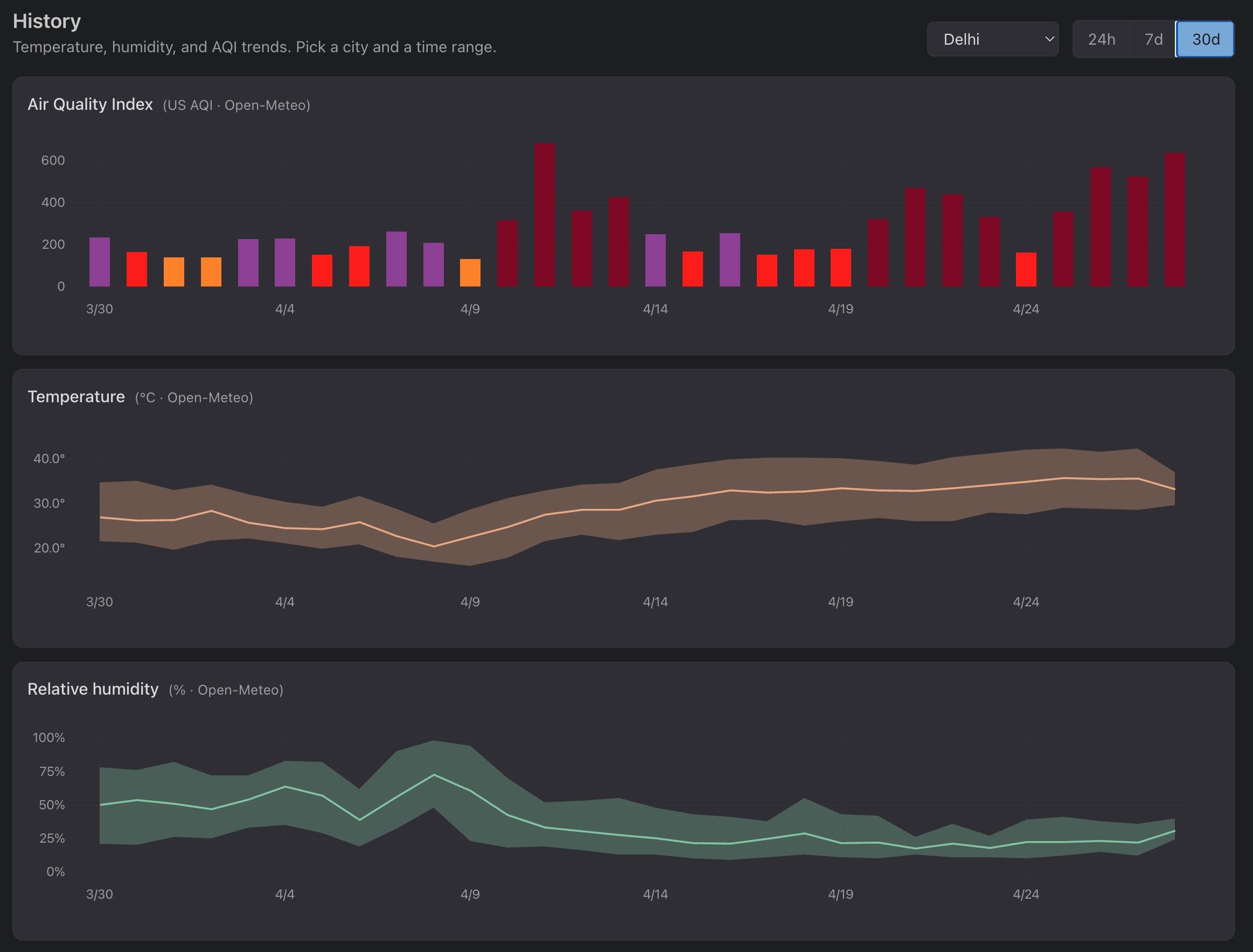The height and width of the screenshot is (952, 1253).
Task: Click the Air Quality Index chart title
Action: tap(89, 104)
